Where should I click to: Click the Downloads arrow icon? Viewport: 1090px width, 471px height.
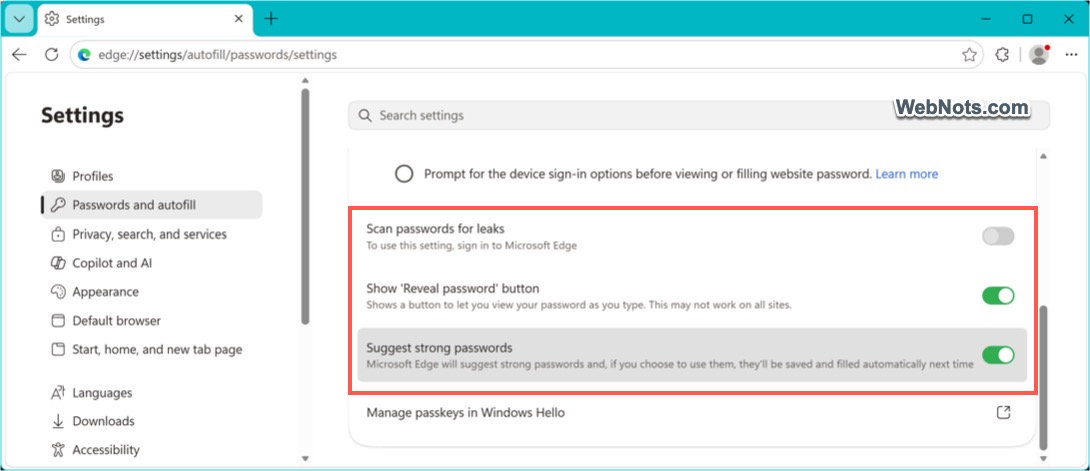pyautogui.click(x=58, y=421)
